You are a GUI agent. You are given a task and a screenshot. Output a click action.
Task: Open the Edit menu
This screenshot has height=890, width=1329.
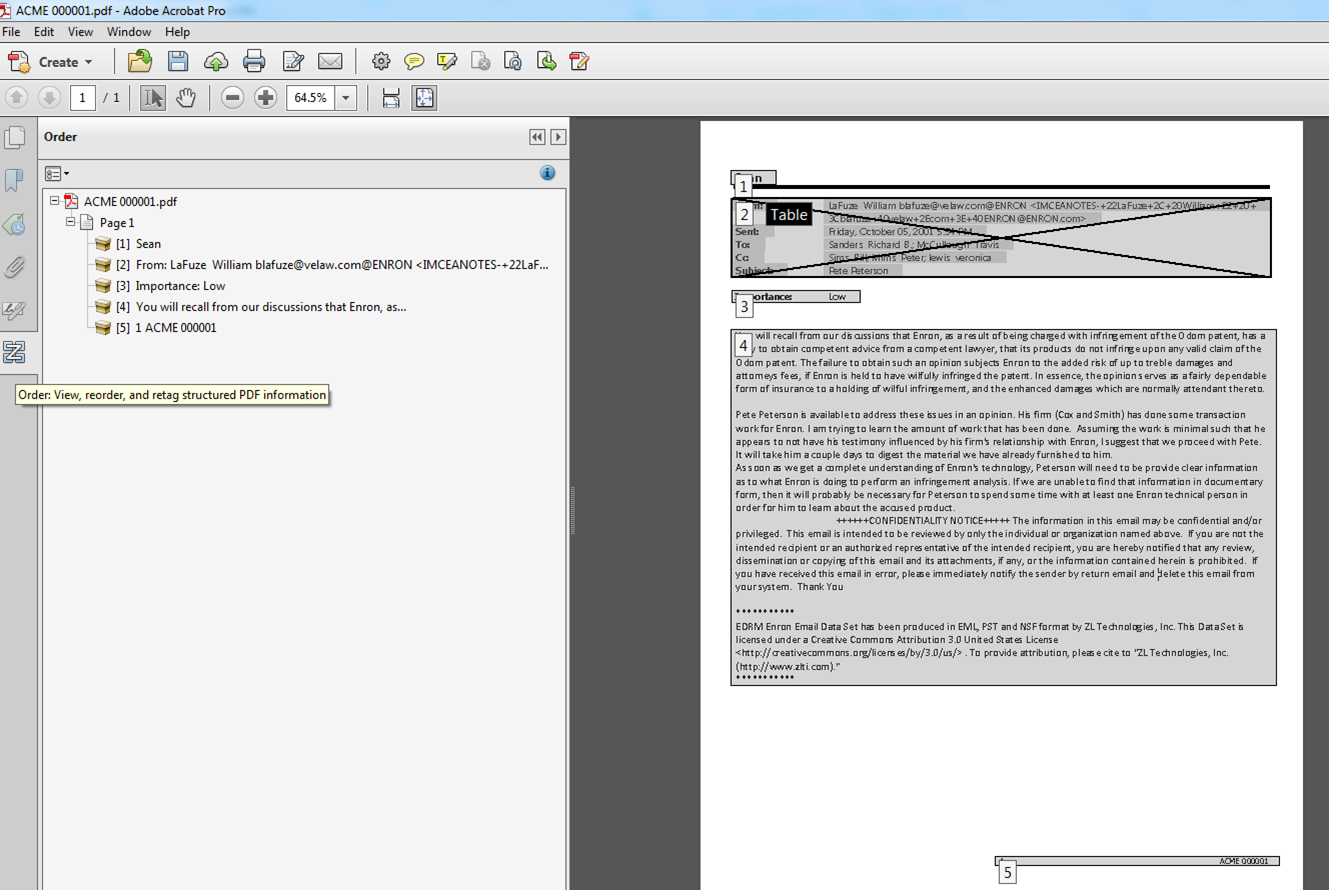pyautogui.click(x=44, y=32)
